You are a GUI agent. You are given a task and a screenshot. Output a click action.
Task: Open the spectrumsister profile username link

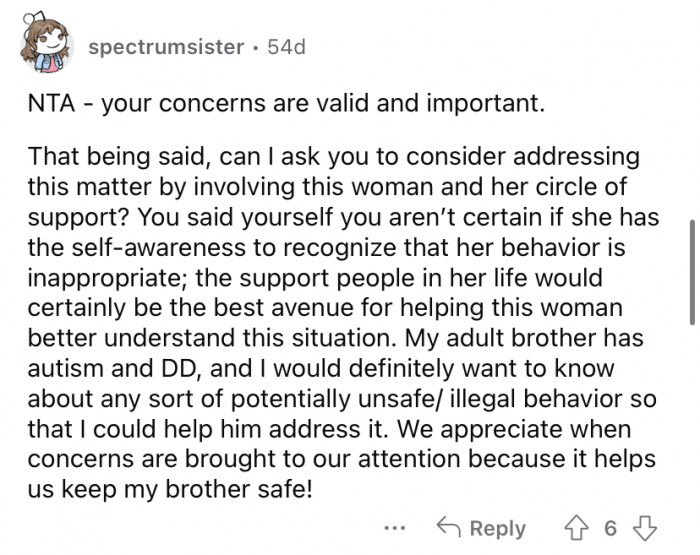[x=165, y=47]
